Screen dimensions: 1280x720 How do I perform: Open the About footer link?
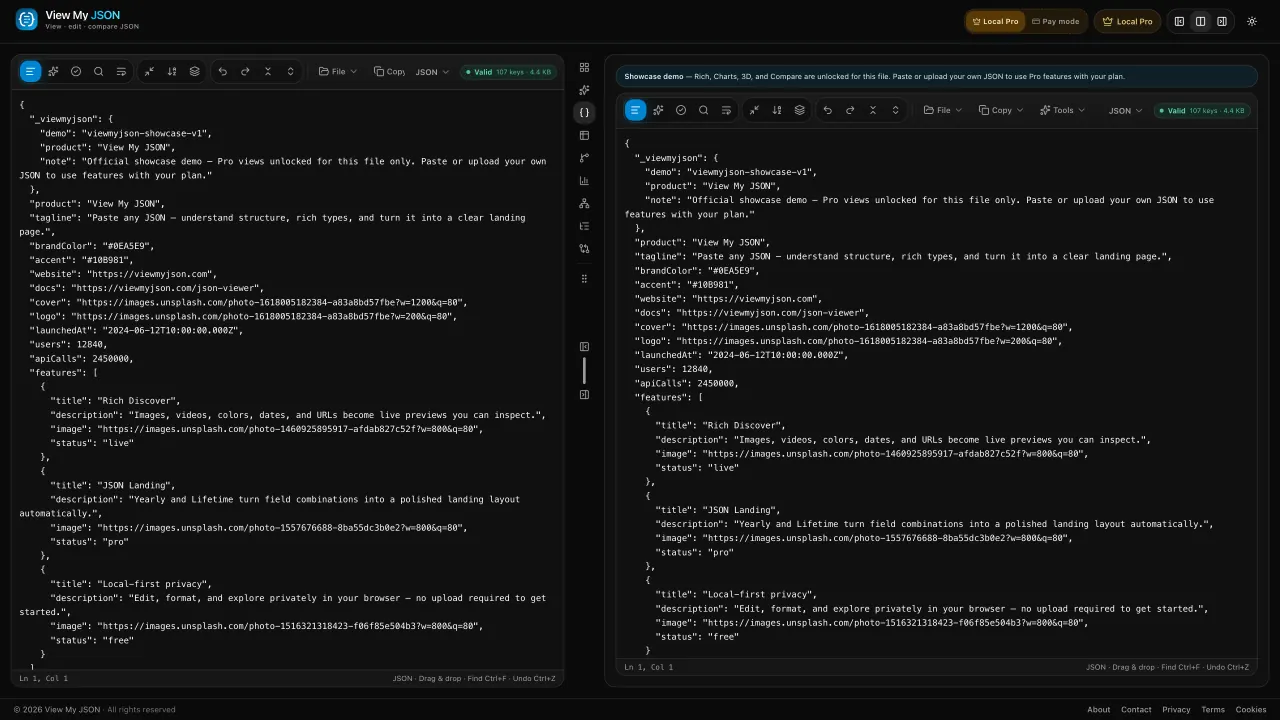1098,710
